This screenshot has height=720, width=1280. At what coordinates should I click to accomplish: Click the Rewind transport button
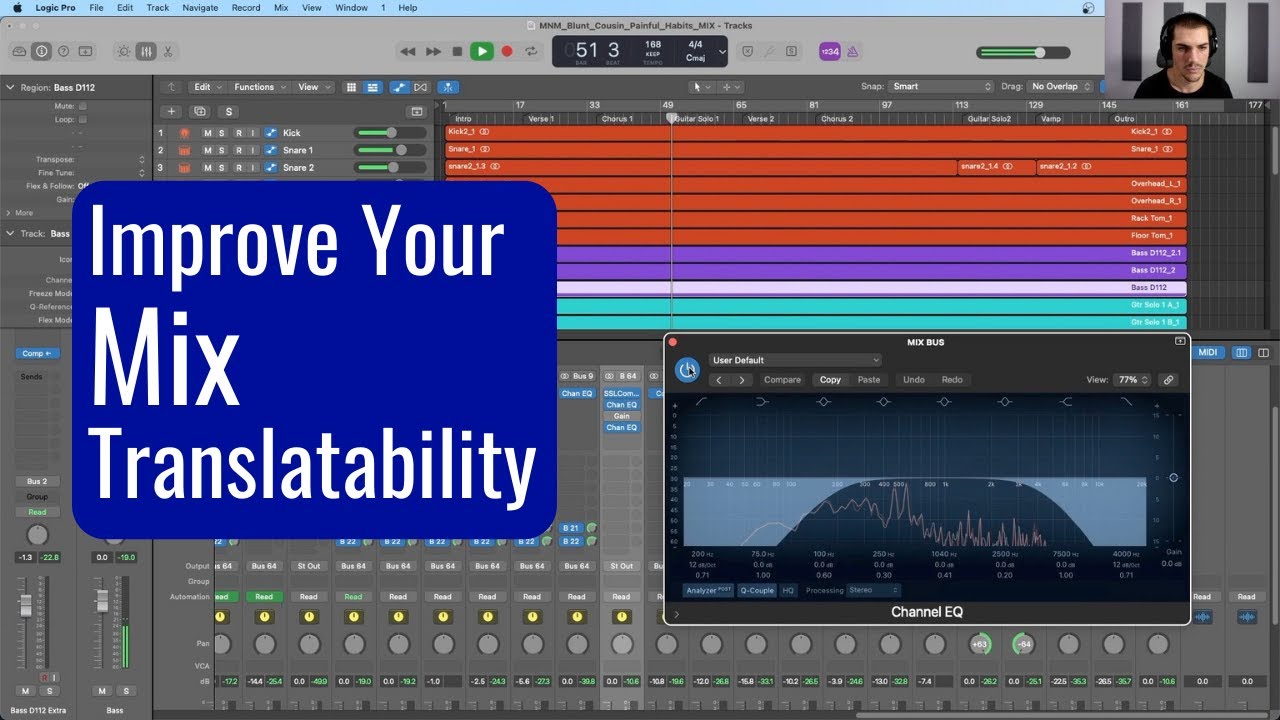(407, 51)
